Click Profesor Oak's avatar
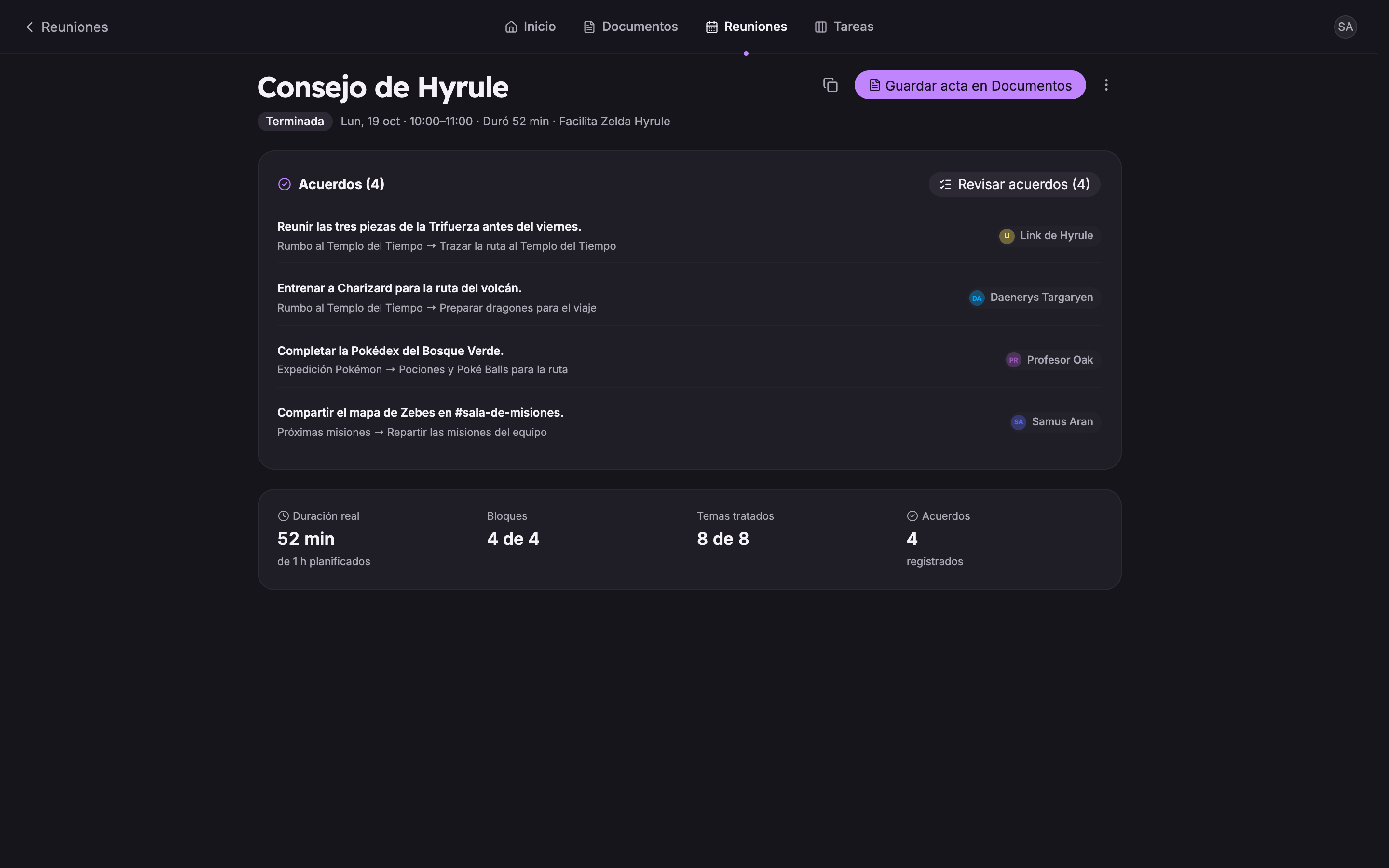The image size is (1389, 868). 1013,360
